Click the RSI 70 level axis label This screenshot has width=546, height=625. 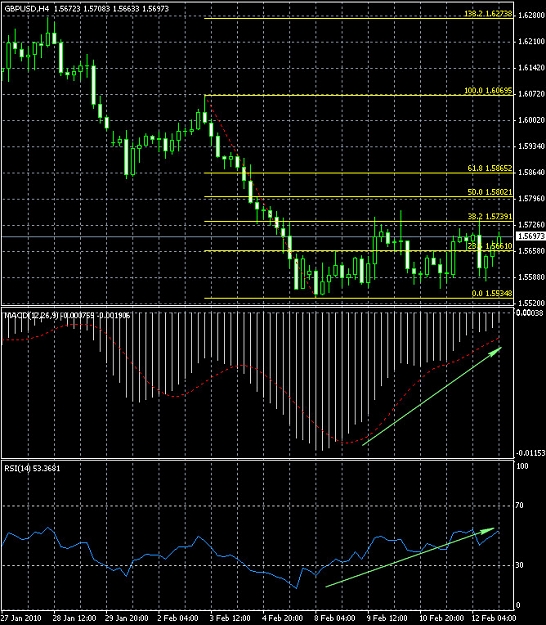(519, 505)
